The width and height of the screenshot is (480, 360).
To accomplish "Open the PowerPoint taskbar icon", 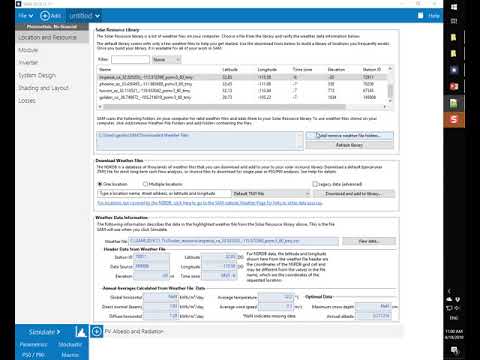I will coord(454,87).
